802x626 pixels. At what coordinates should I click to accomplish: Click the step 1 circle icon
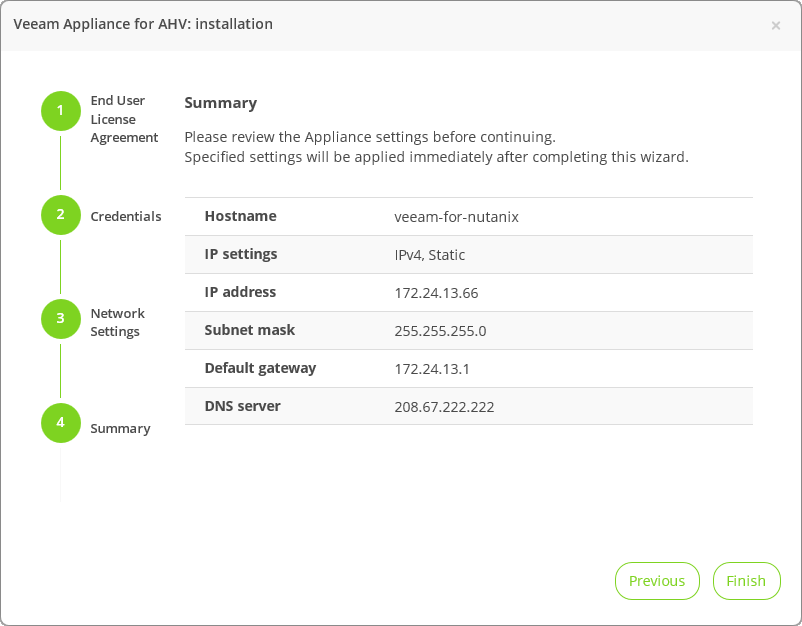click(x=60, y=110)
